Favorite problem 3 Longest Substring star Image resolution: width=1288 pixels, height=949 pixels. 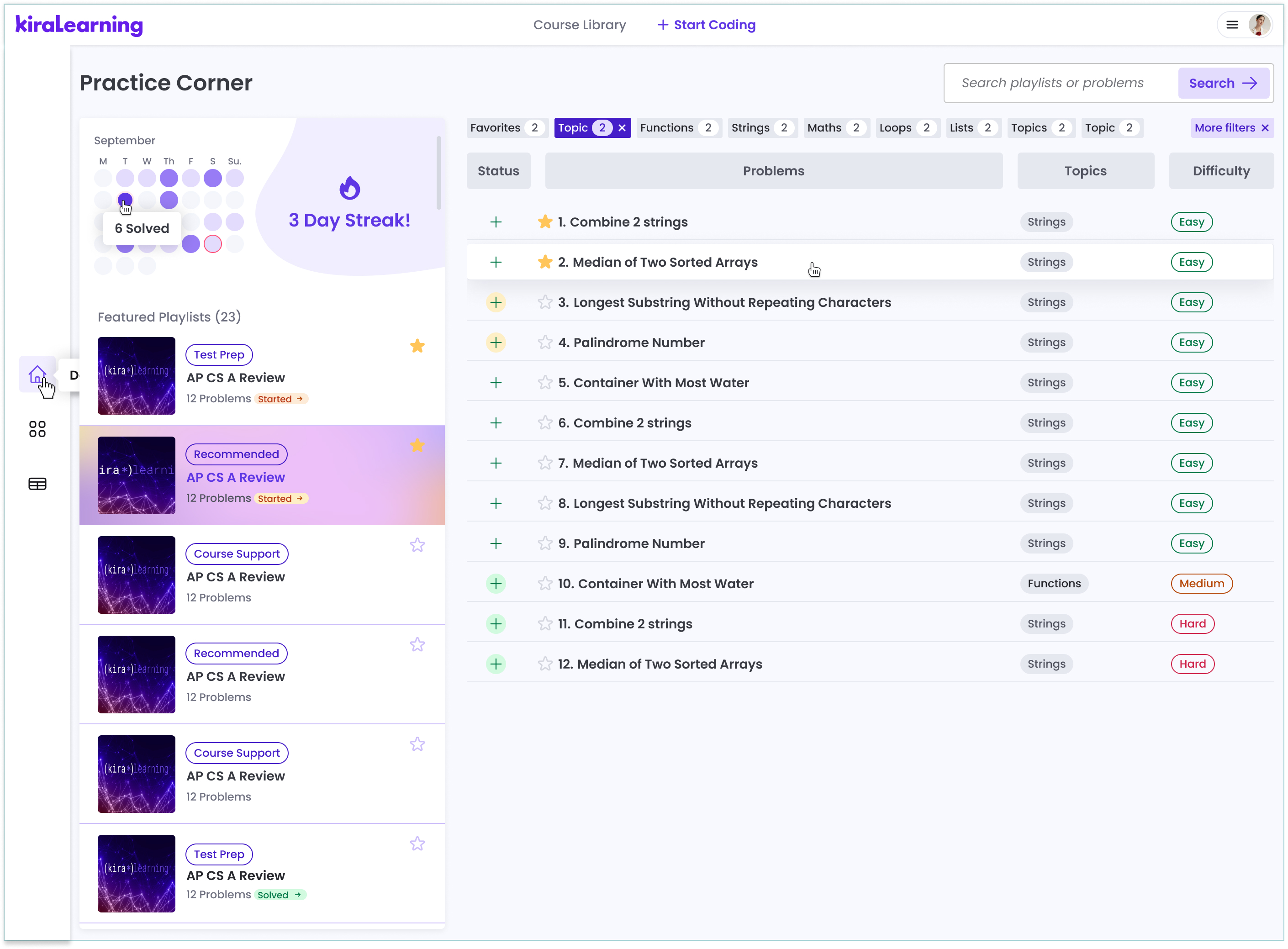tap(544, 302)
